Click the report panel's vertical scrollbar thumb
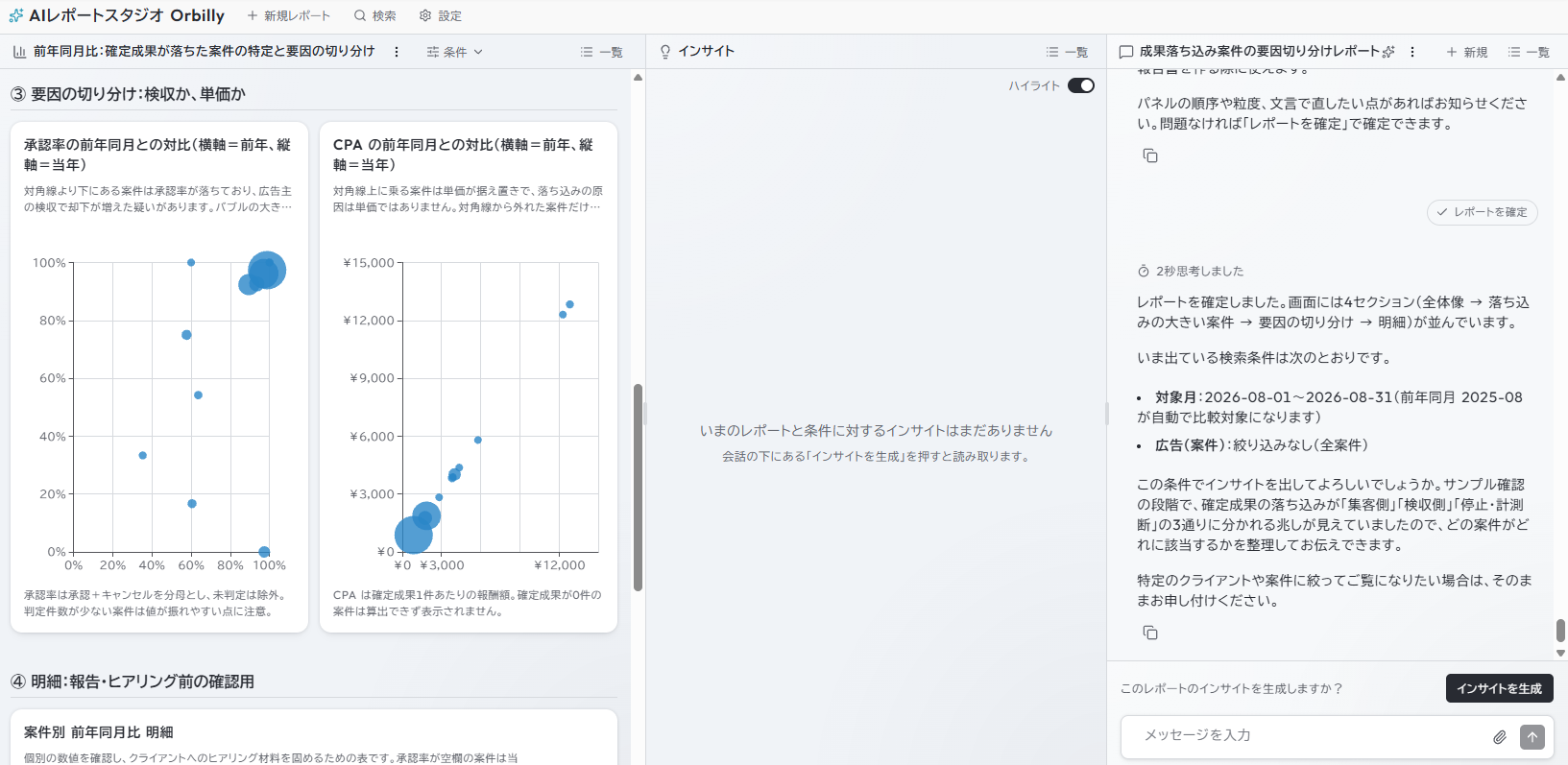 pos(638,488)
